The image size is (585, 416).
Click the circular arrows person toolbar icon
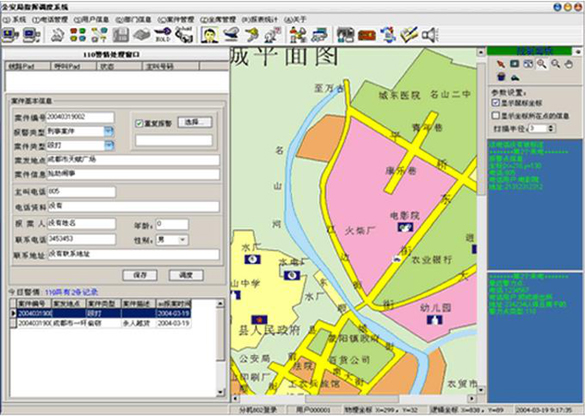(388, 35)
